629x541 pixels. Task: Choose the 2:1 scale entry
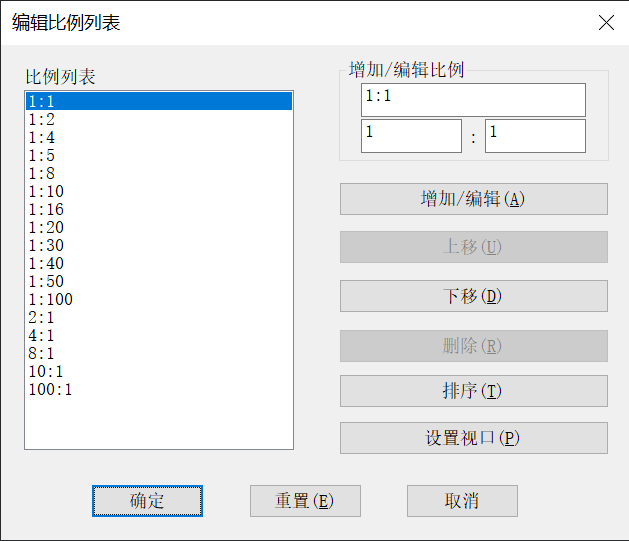[42, 317]
